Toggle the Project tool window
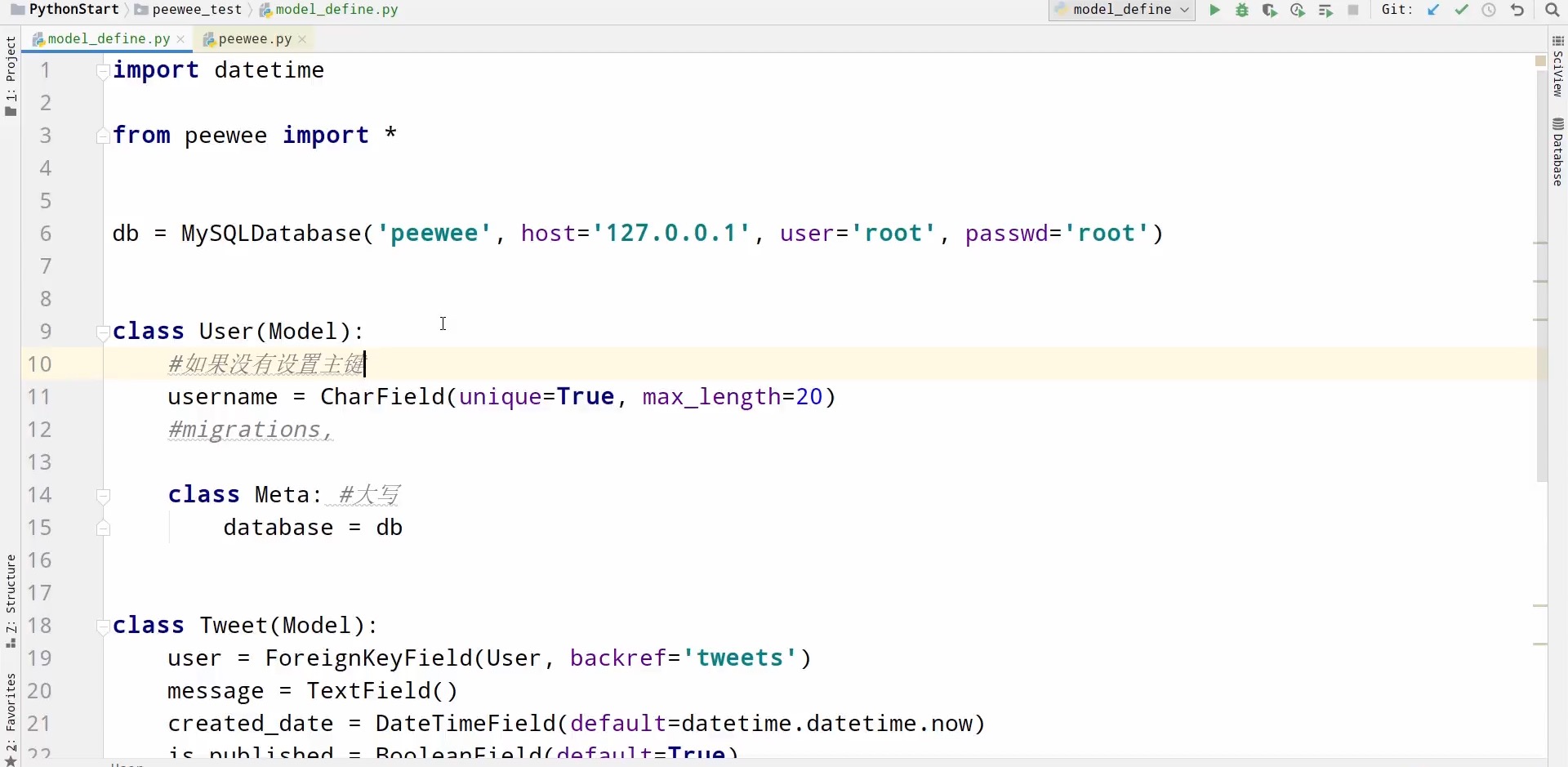 (11, 75)
